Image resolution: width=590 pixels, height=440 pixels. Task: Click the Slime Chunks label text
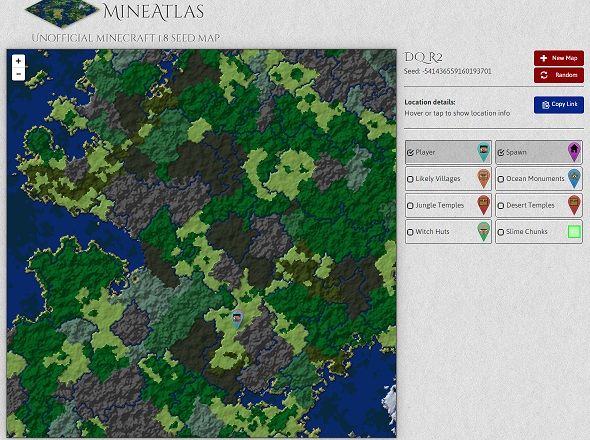coord(526,232)
